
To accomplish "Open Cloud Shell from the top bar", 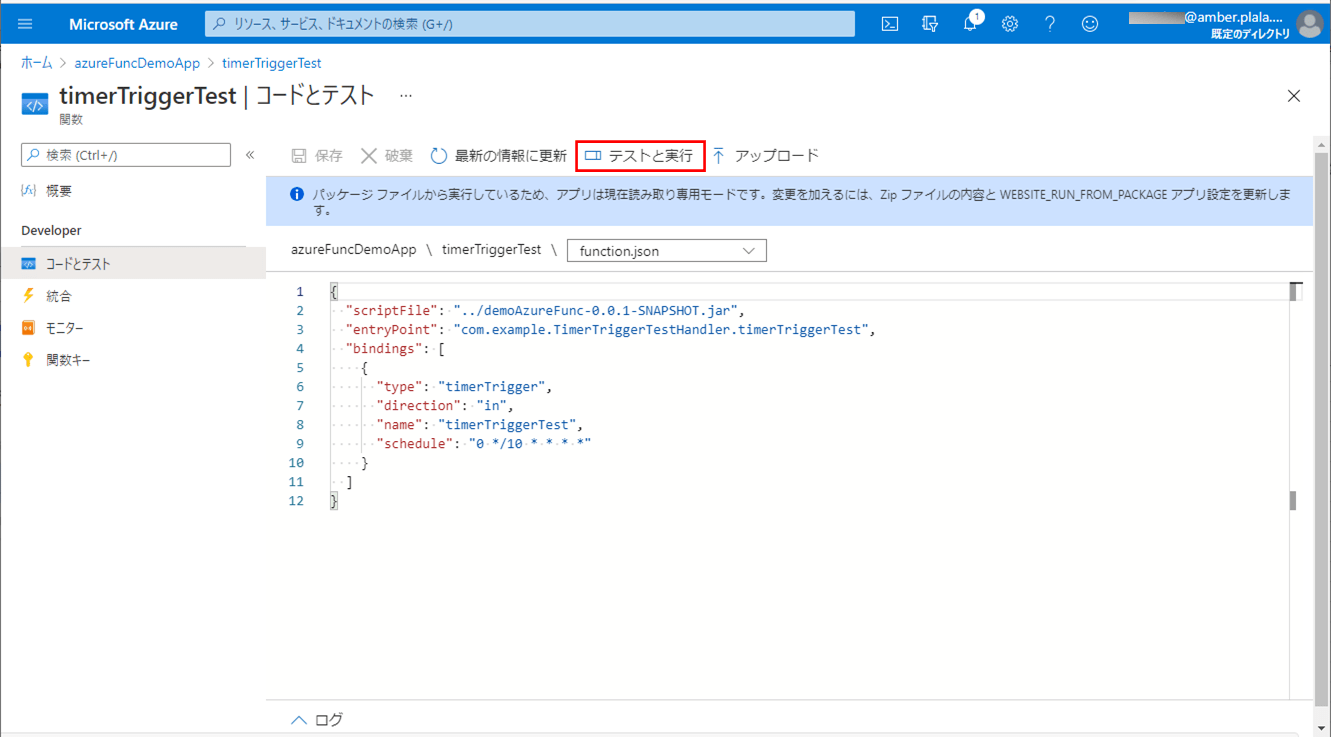I will [890, 24].
